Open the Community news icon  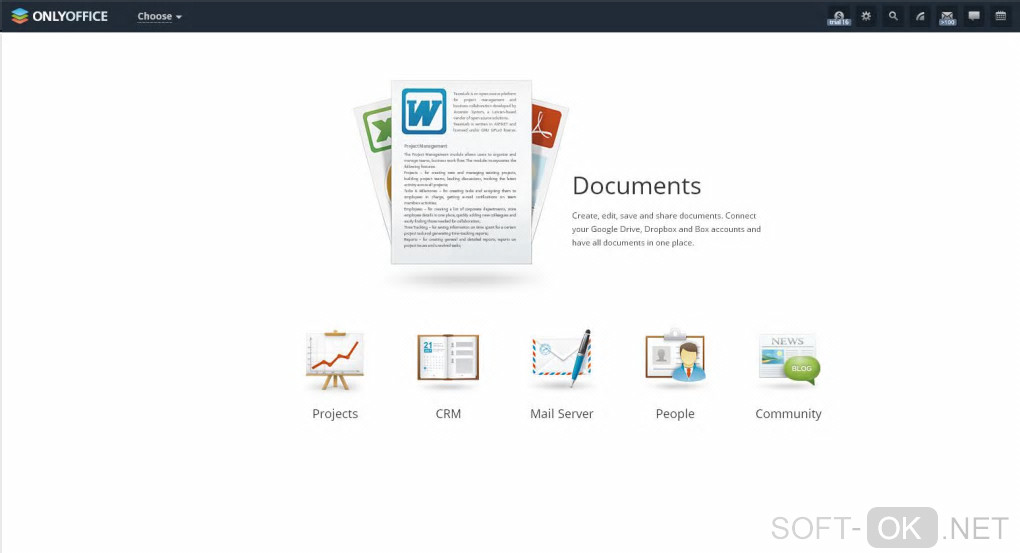coord(788,358)
